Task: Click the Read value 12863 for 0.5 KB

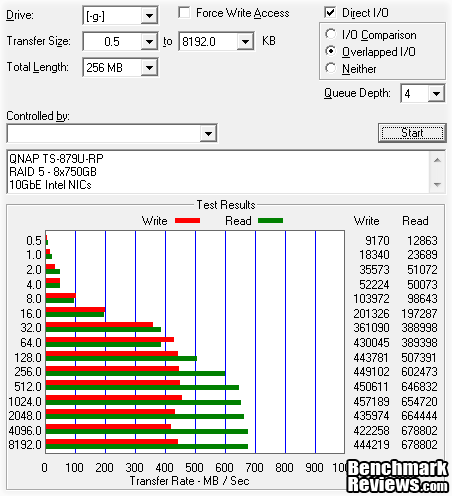Action: coord(422,241)
